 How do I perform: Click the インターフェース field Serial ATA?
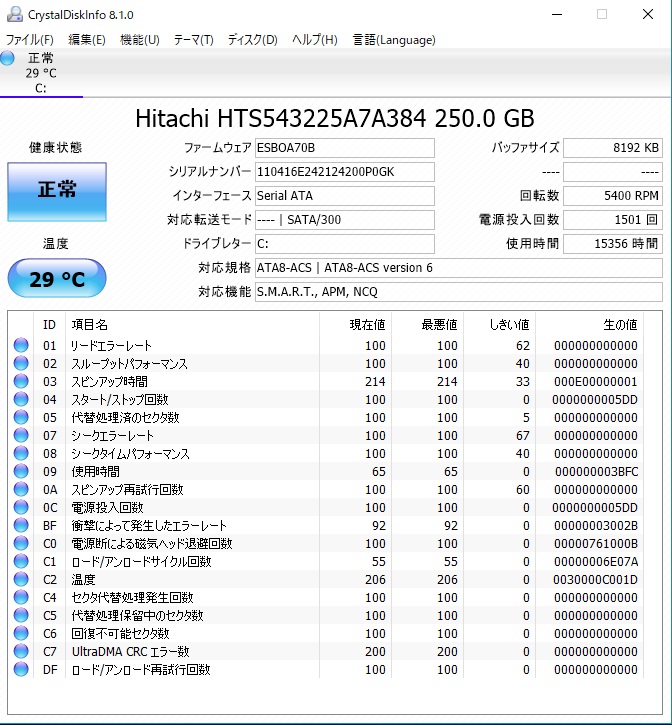[345, 196]
